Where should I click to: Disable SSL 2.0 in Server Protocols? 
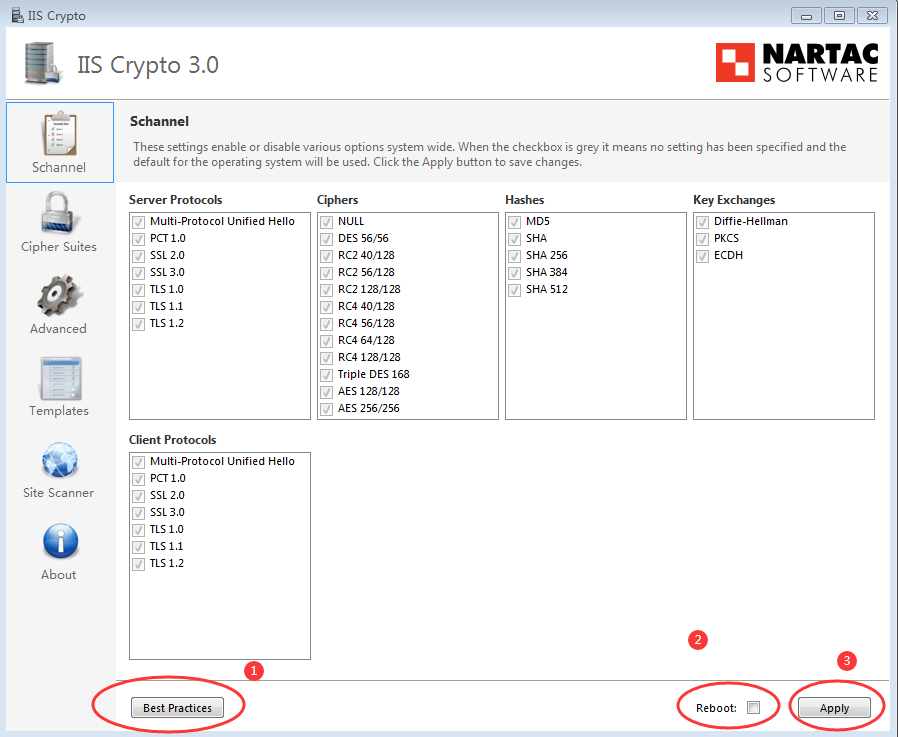click(x=138, y=255)
